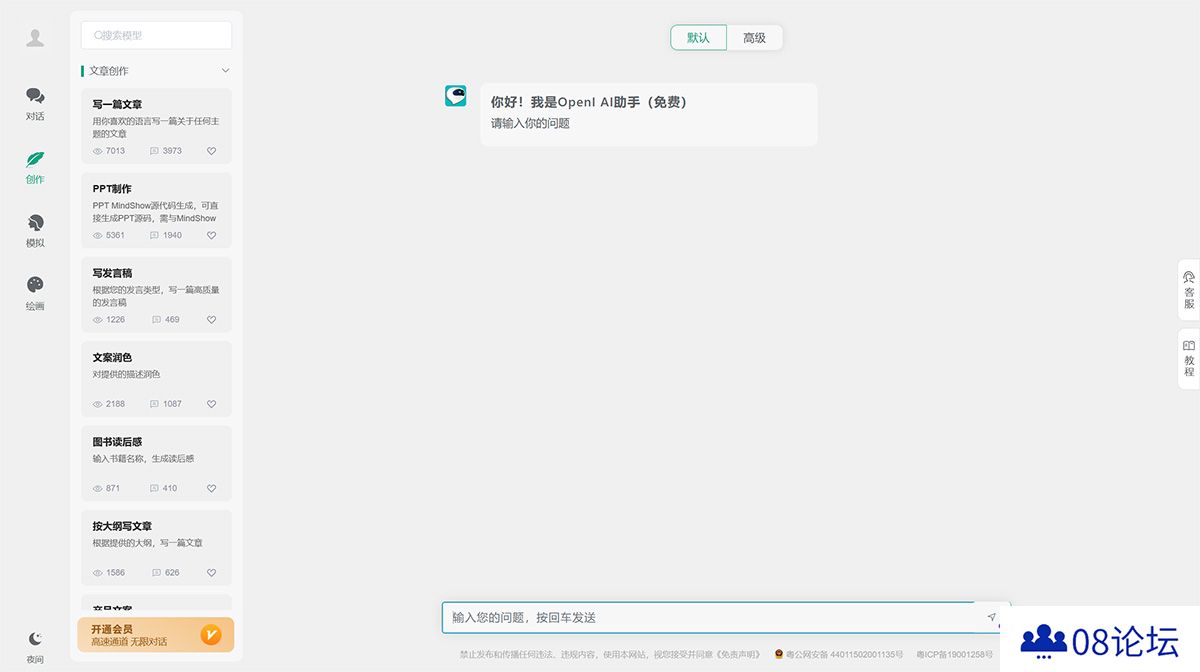The width and height of the screenshot is (1200, 672).
Task: Click the AI assistant avatar icon
Action: (456, 96)
